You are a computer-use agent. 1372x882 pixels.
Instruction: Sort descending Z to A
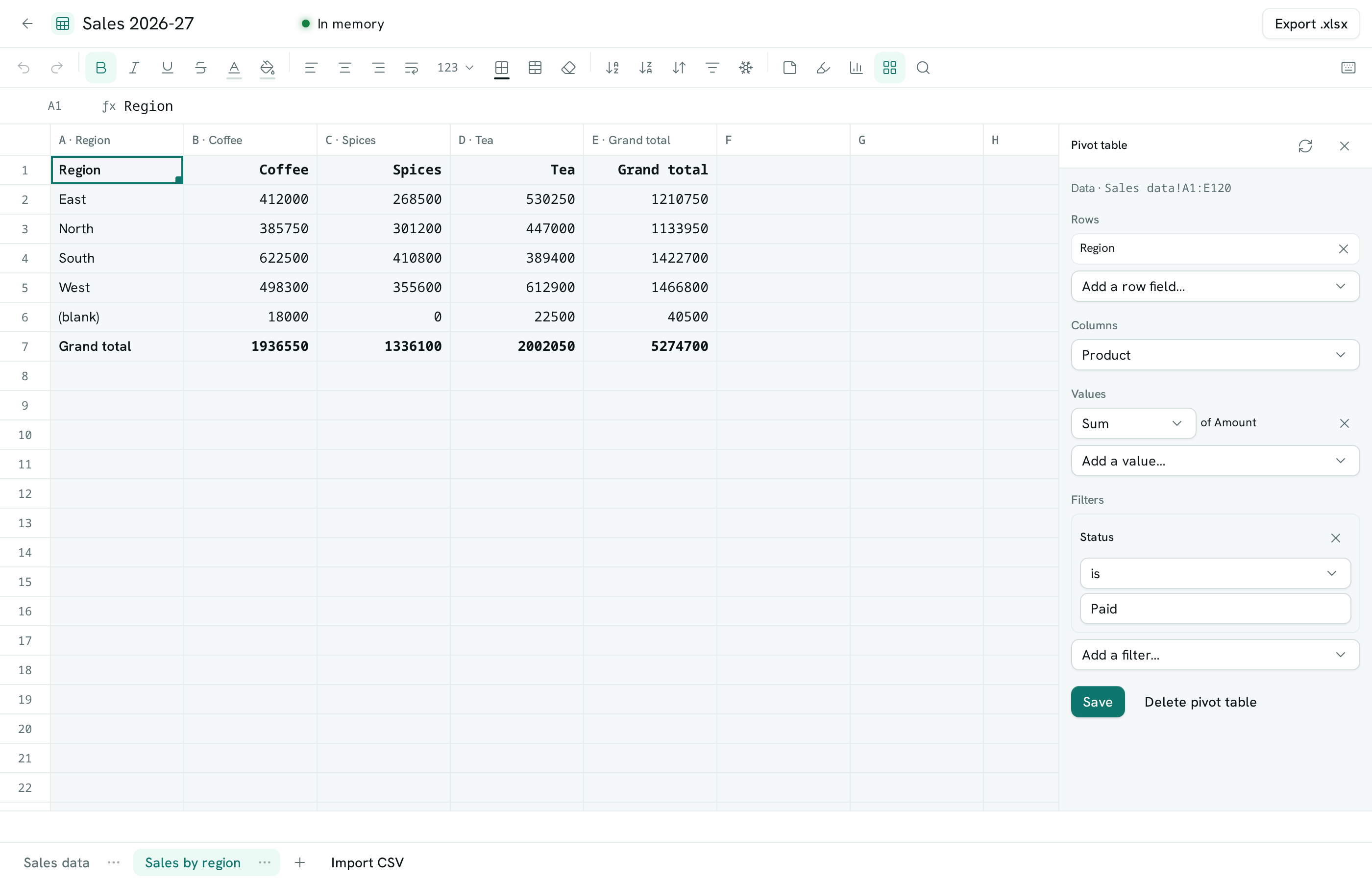[645, 68]
